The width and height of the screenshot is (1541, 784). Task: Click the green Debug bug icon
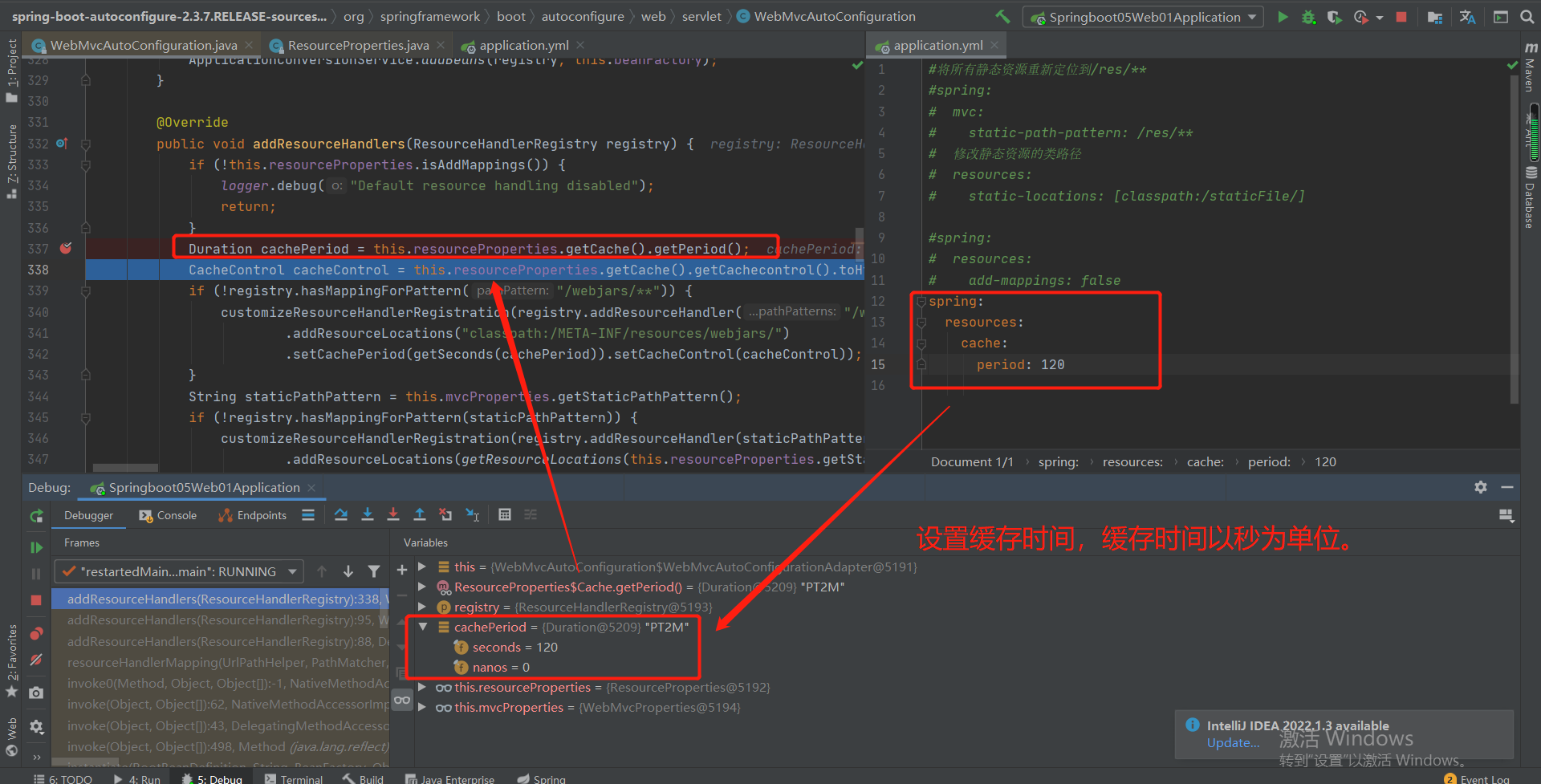1308,17
